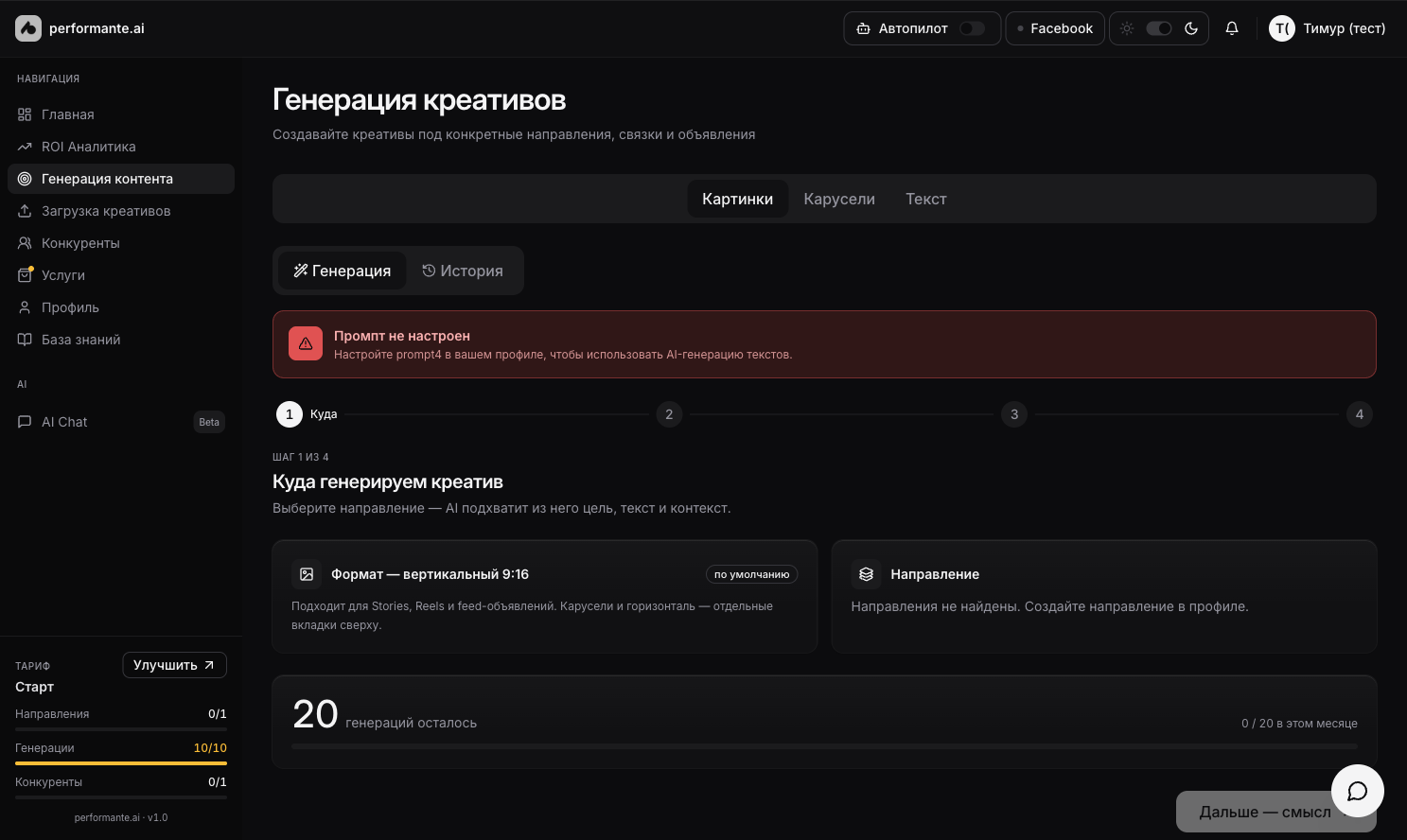Click the moon dark-theme icon
The height and width of the screenshot is (840, 1407).
[x=1191, y=28]
